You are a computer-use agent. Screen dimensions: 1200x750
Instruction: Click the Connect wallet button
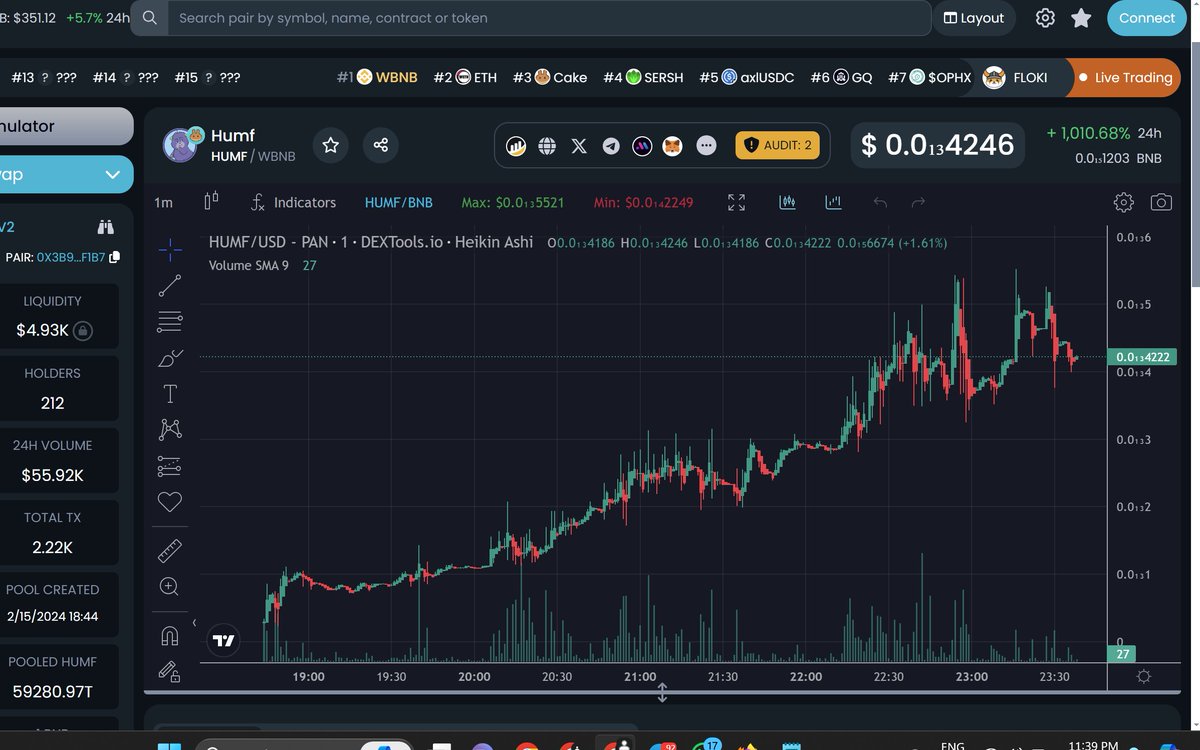(x=1147, y=18)
